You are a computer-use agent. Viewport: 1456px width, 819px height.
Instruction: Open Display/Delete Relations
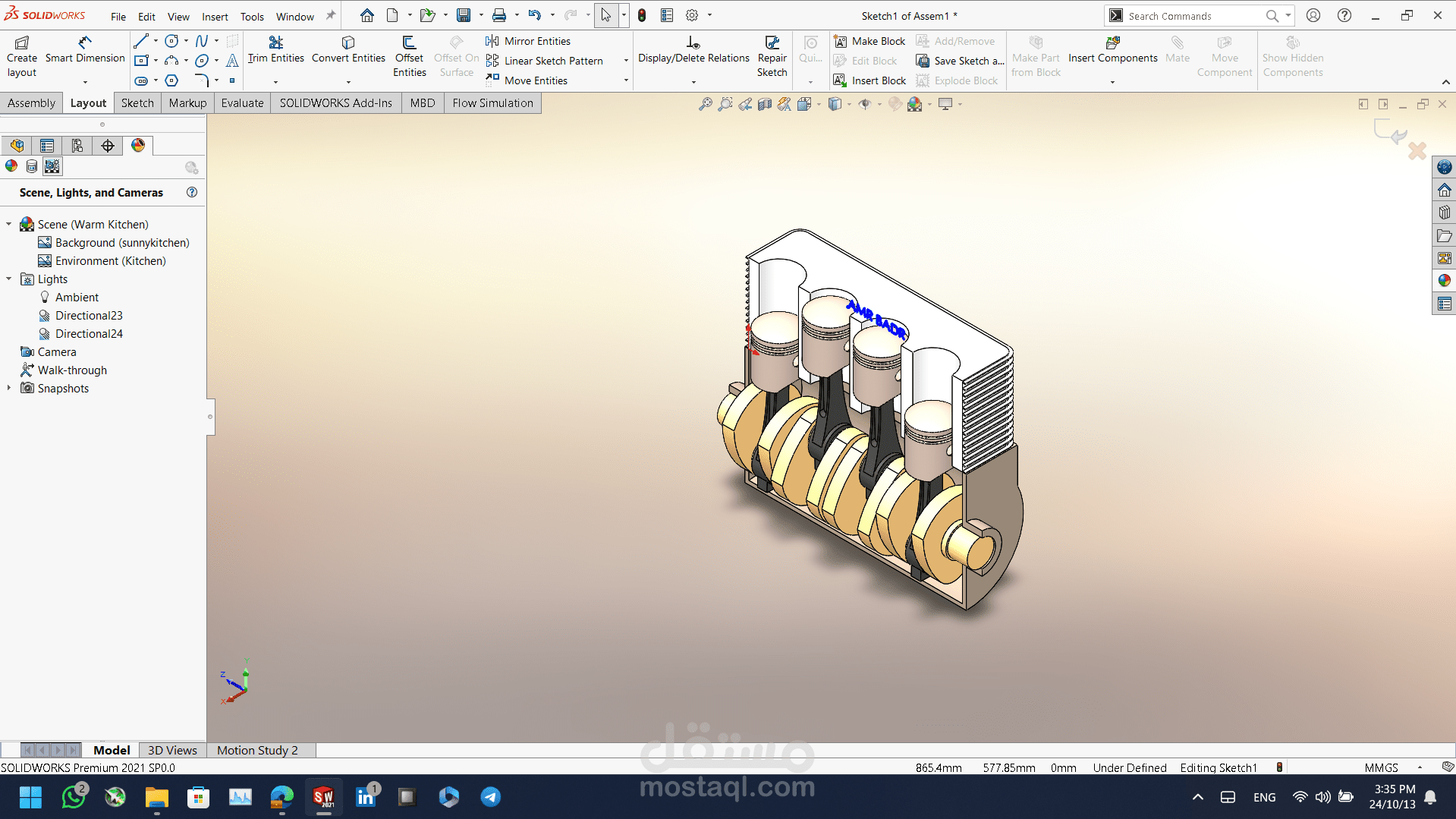point(693,49)
